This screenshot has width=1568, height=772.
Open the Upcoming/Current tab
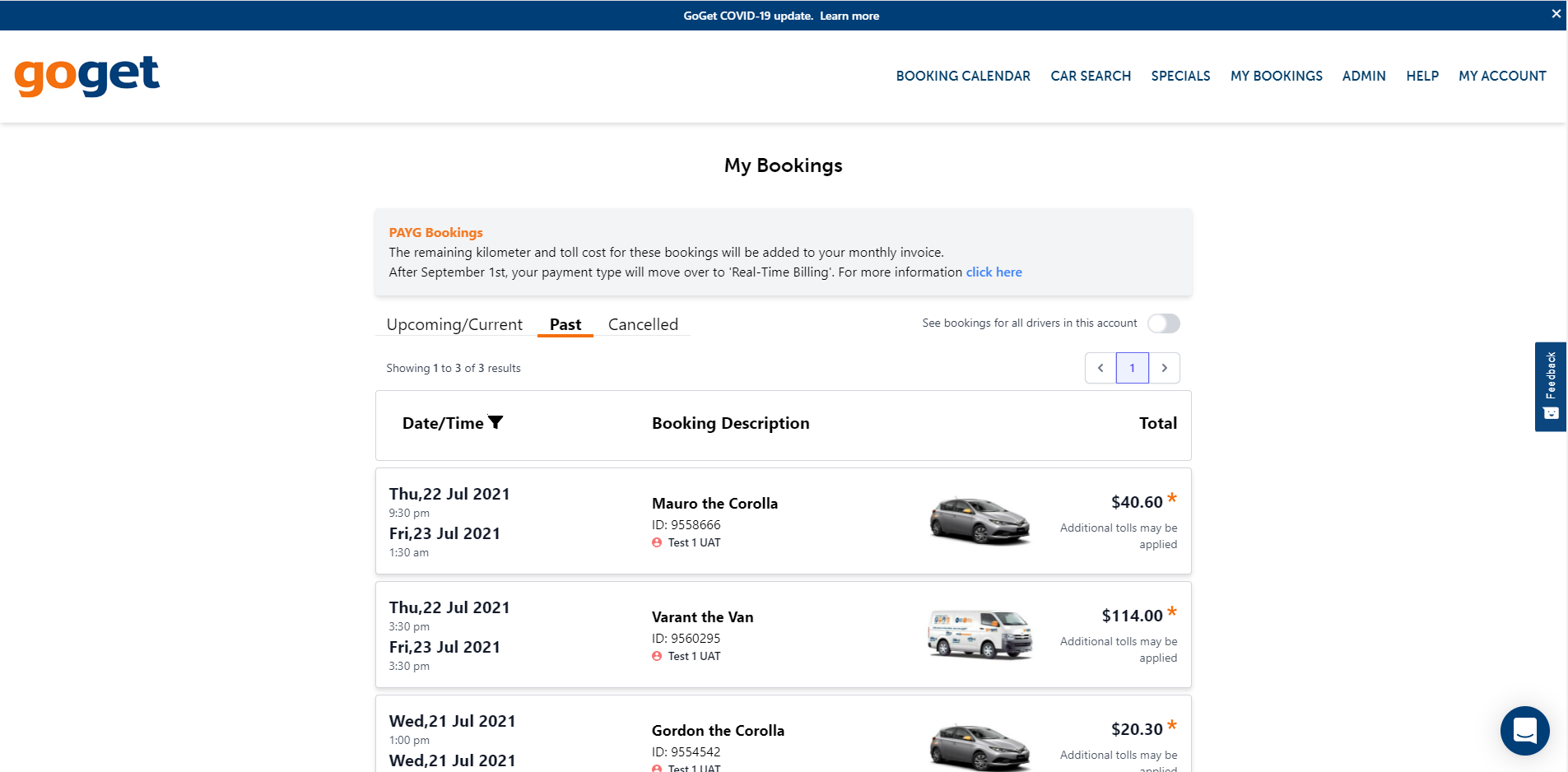[454, 324]
